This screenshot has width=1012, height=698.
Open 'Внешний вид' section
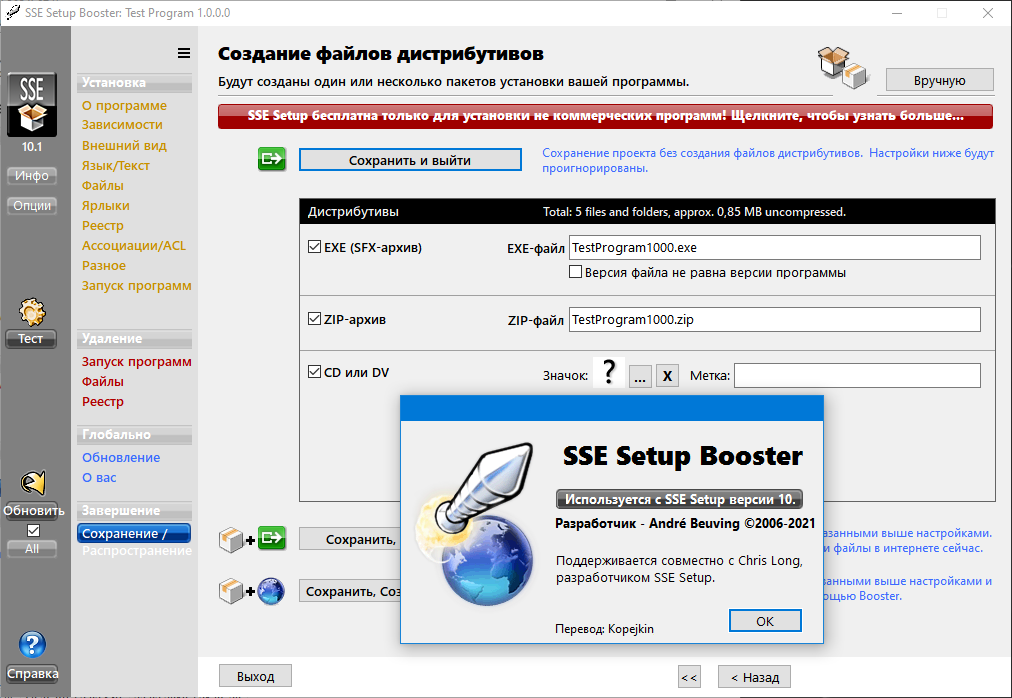pyautogui.click(x=124, y=145)
